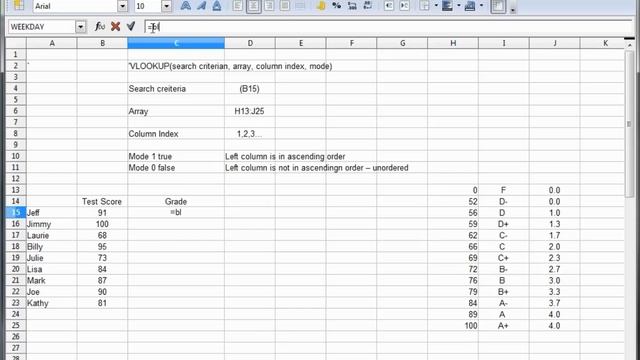Apply the cell background color
This screenshot has height=360, width=640.
447,6
